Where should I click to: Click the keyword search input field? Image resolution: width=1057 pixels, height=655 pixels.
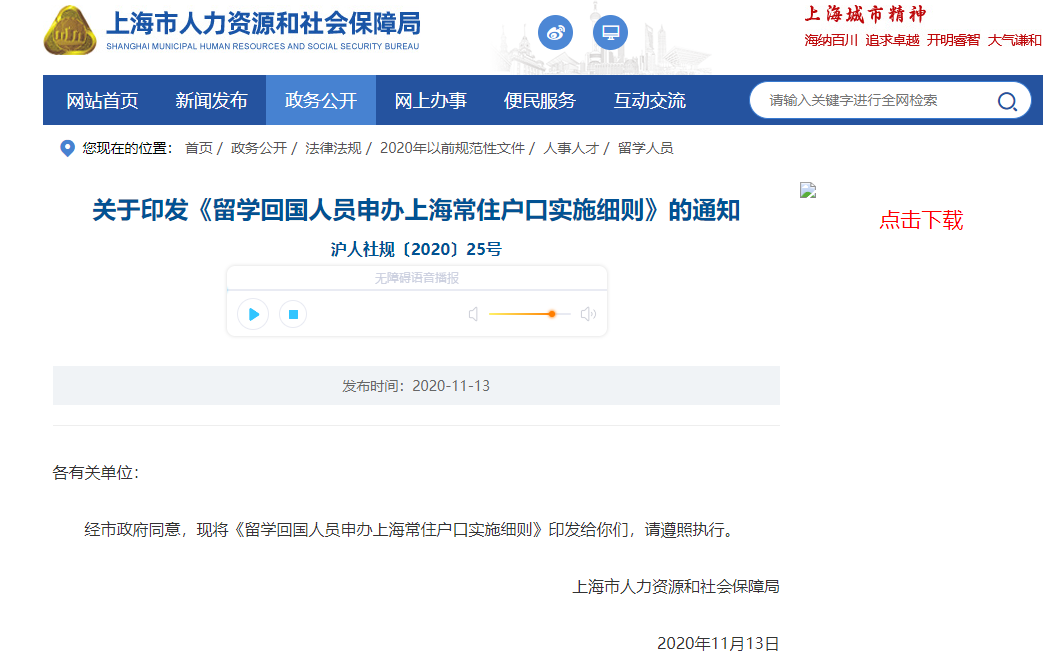click(870, 101)
